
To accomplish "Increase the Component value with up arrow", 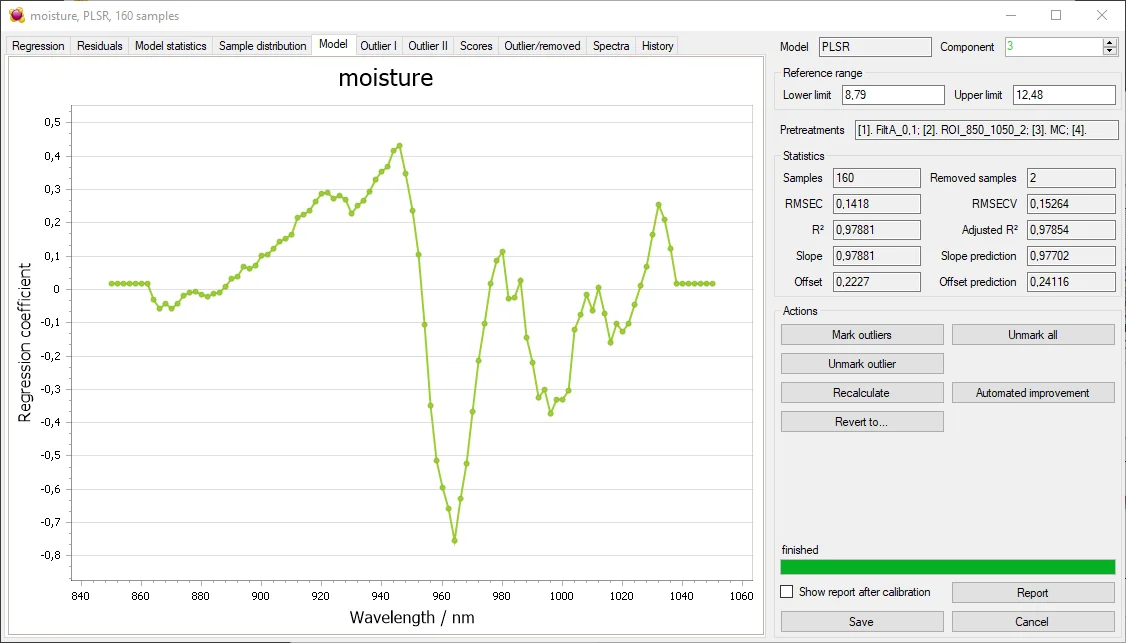I will tap(1110, 42).
